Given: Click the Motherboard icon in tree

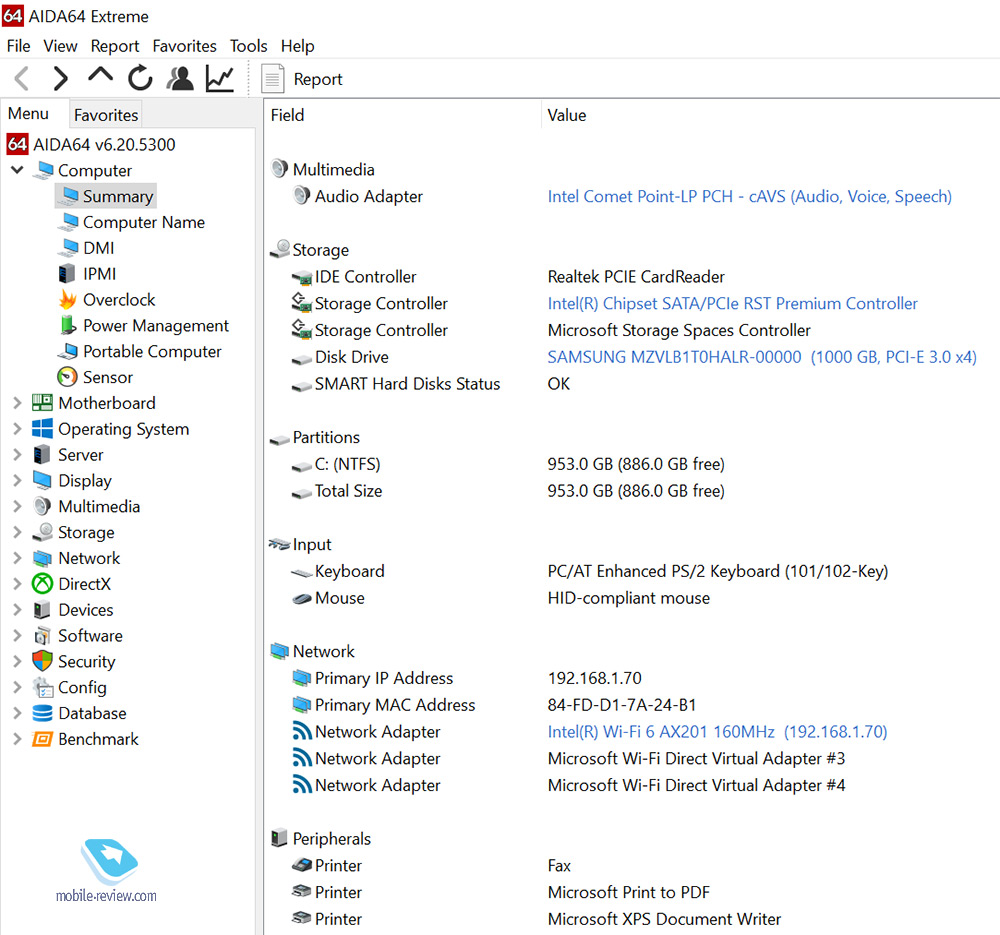Looking at the screenshot, I should click(x=42, y=402).
